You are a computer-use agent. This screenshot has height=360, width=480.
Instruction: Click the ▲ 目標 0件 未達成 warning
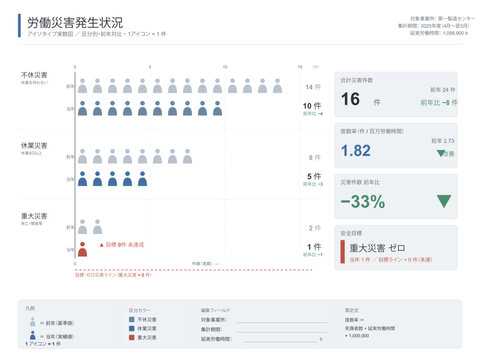click(122, 245)
